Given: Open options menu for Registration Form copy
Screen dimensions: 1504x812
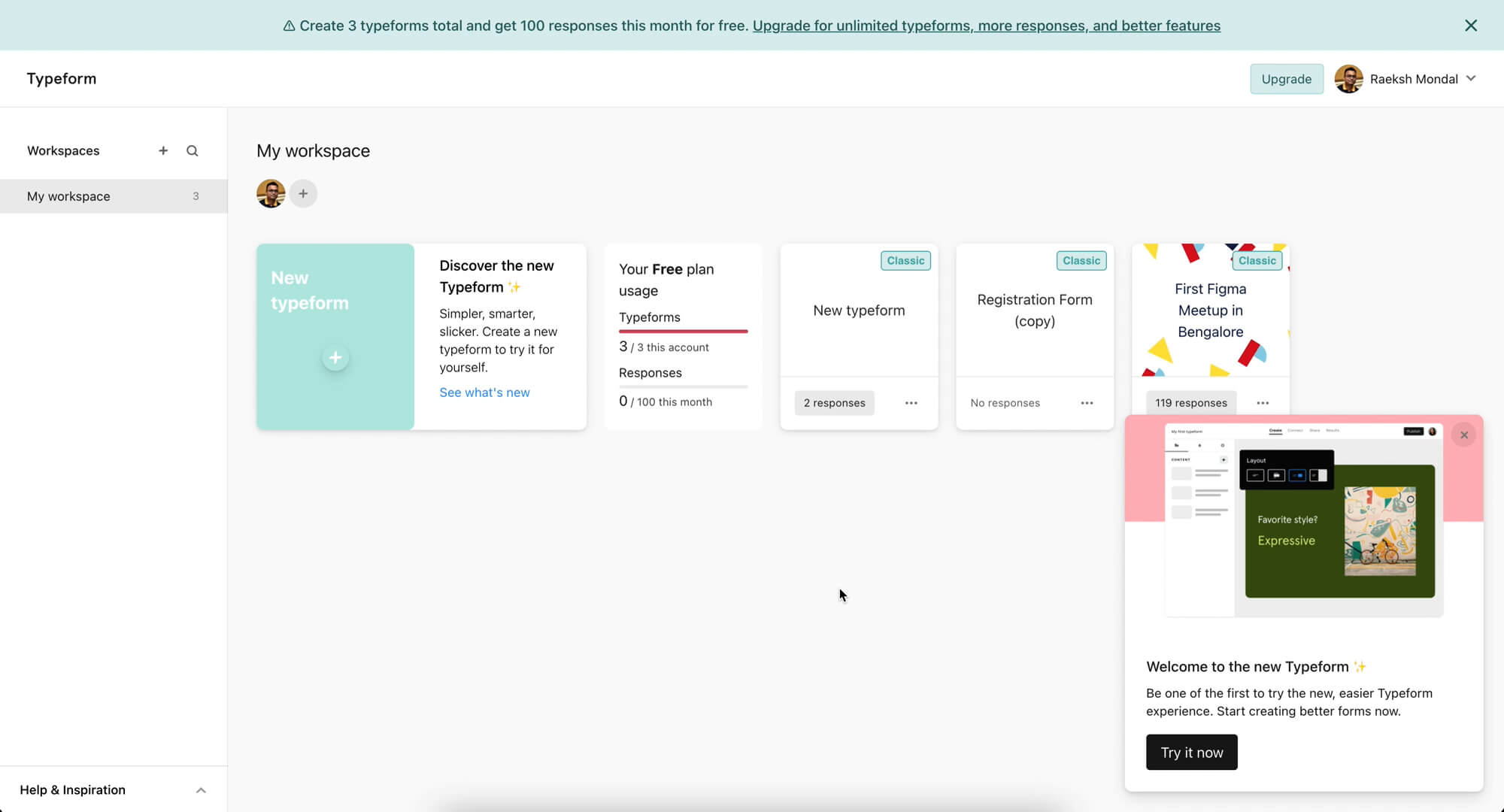Looking at the screenshot, I should (x=1087, y=403).
